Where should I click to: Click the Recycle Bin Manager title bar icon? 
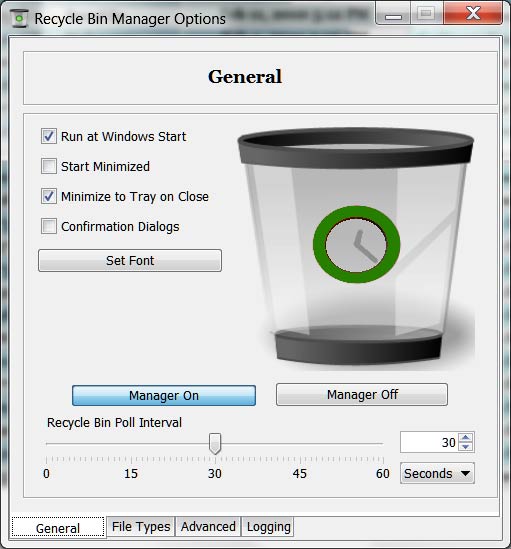(x=19, y=19)
